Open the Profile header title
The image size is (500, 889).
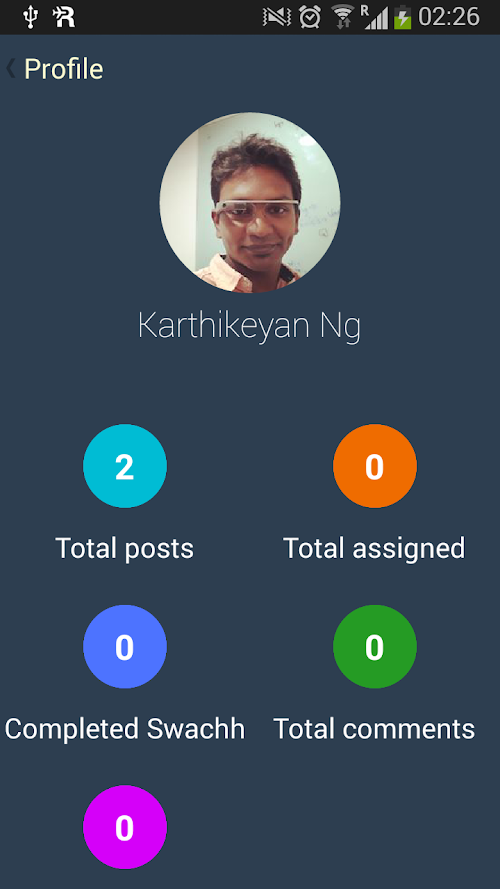pos(63,69)
